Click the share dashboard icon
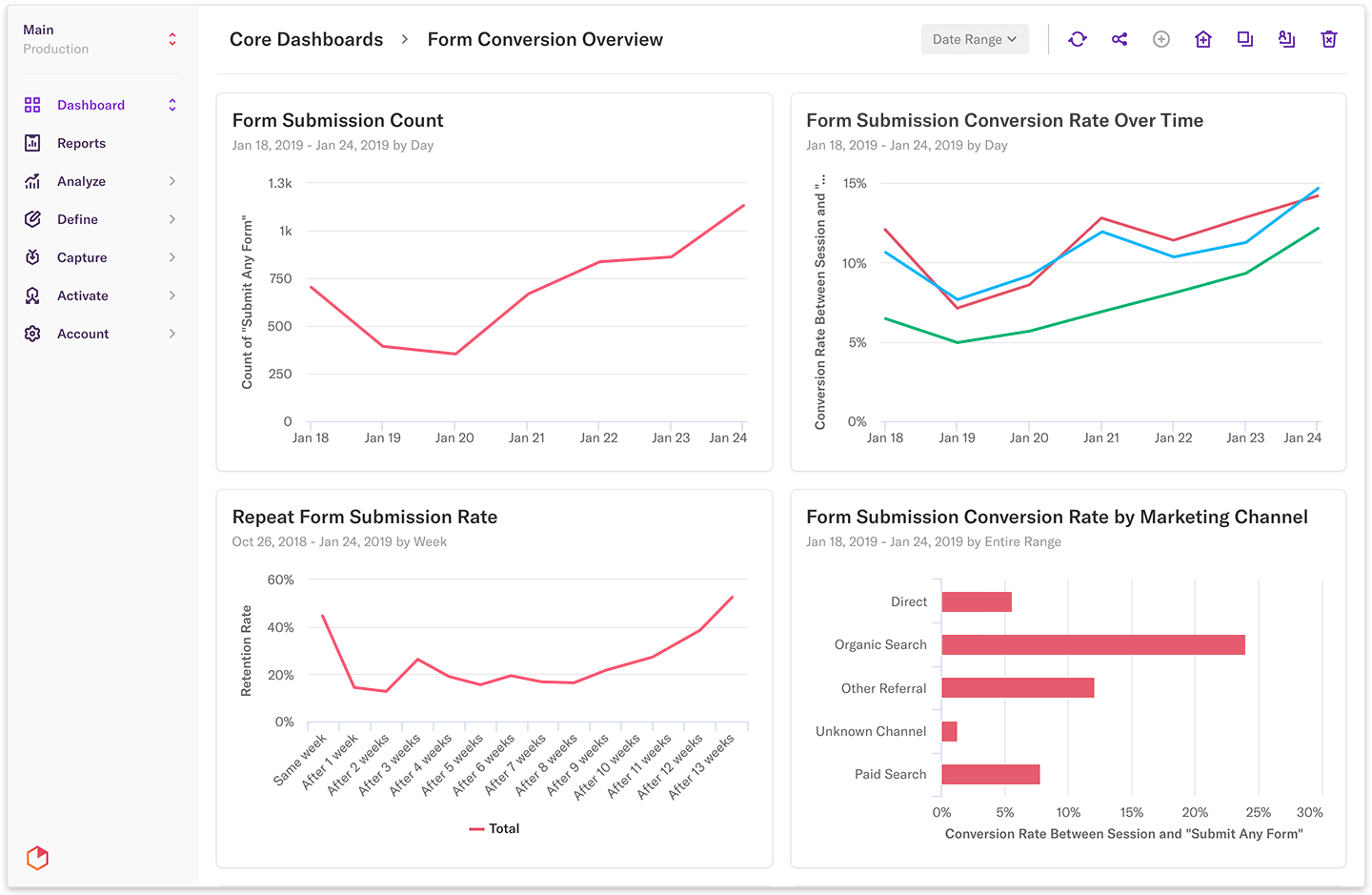The image size is (1372, 895). click(x=1120, y=39)
